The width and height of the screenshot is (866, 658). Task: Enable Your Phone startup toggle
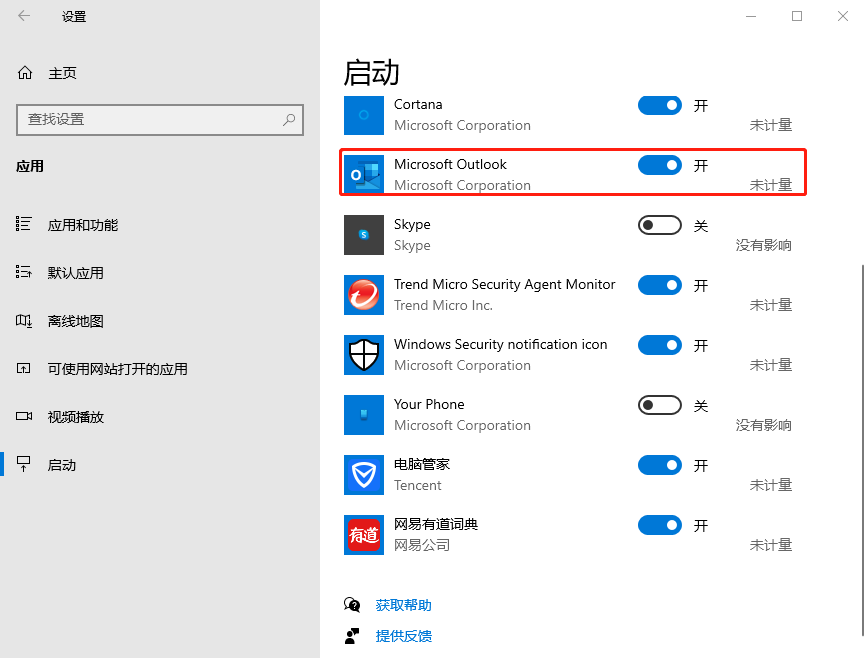[x=659, y=405]
